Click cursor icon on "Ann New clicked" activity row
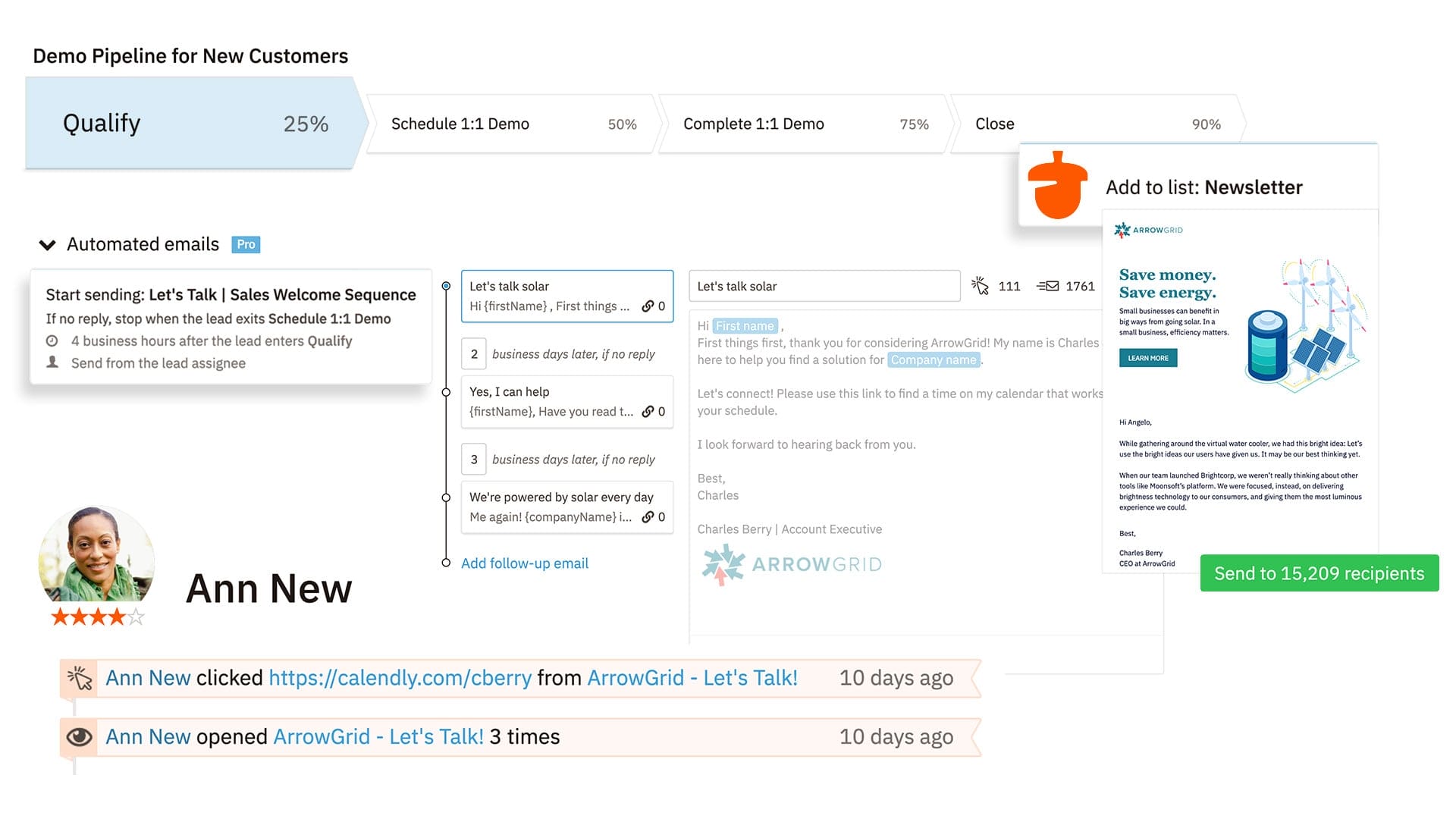Image resolution: width=1456 pixels, height=819 pixels. (80, 677)
